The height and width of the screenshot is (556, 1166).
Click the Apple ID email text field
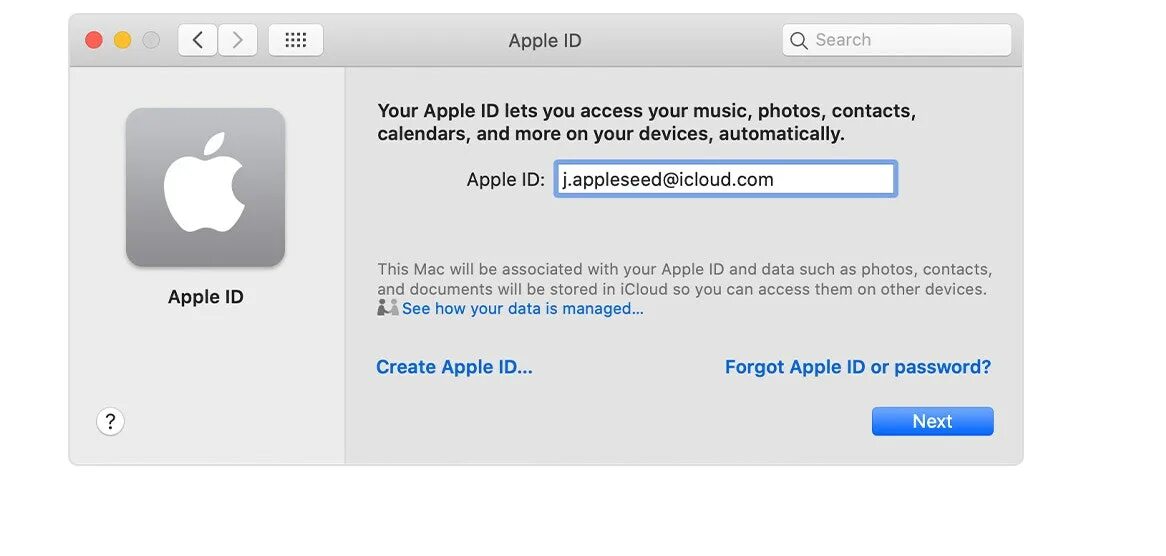pyautogui.click(x=725, y=179)
